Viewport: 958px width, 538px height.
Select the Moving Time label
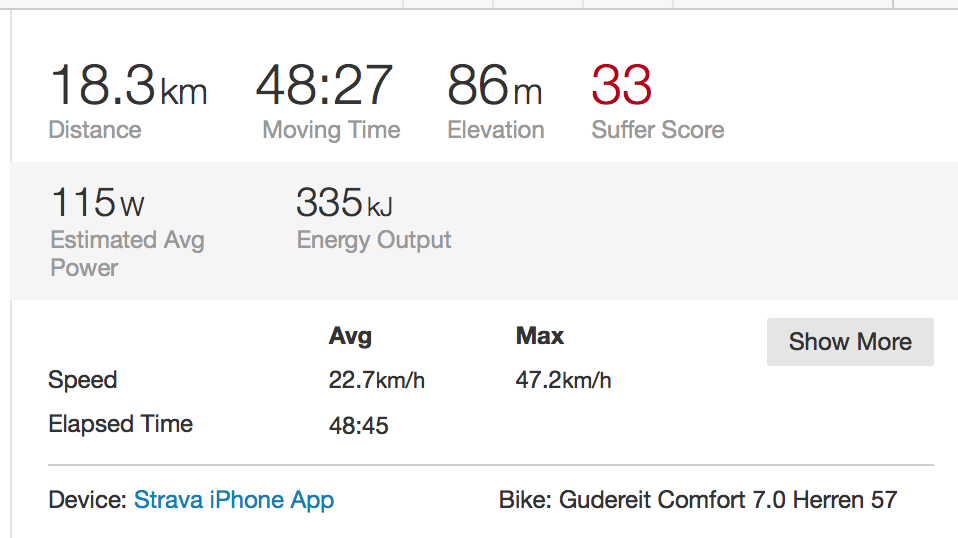331,130
